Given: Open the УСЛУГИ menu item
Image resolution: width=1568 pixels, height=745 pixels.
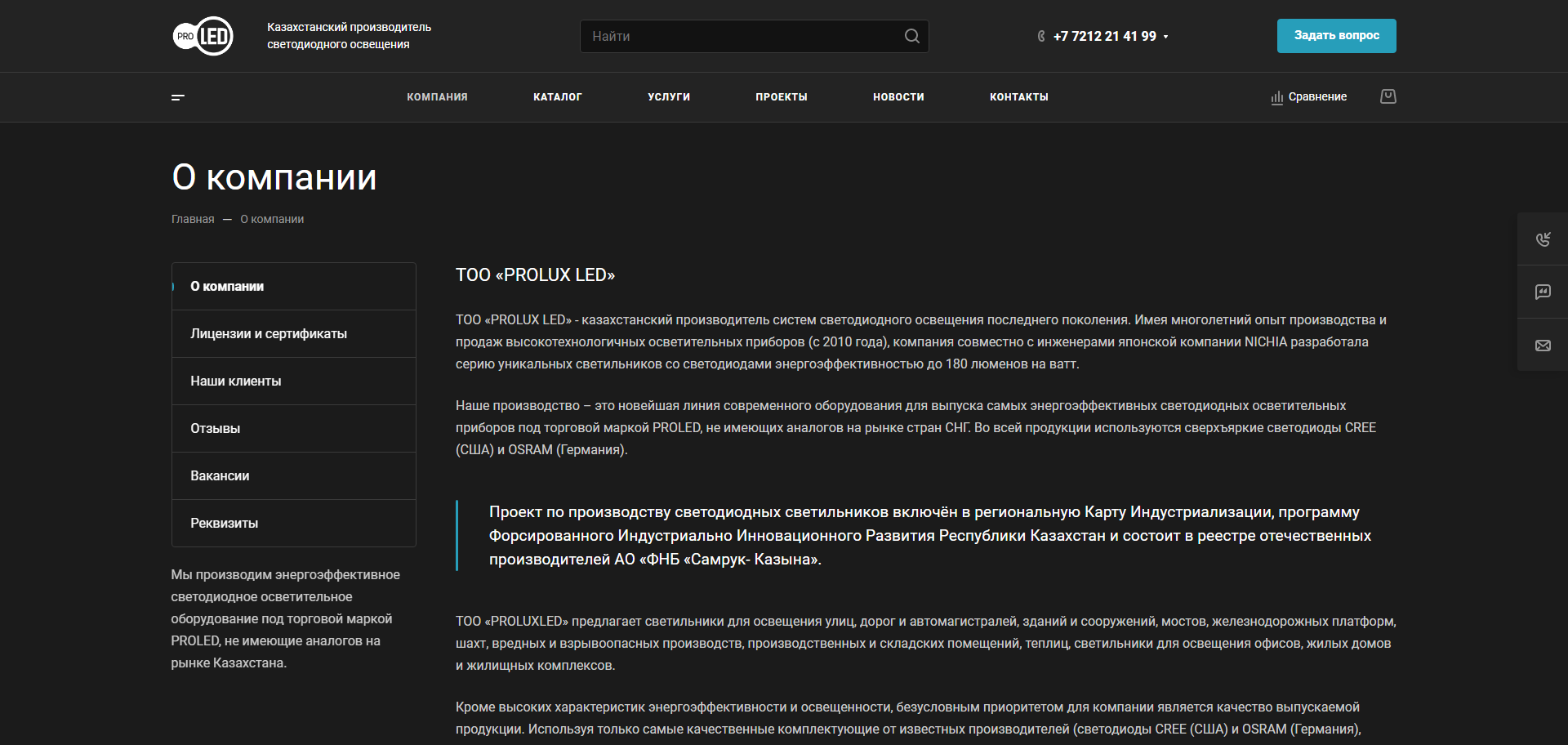Looking at the screenshot, I should tap(669, 97).
